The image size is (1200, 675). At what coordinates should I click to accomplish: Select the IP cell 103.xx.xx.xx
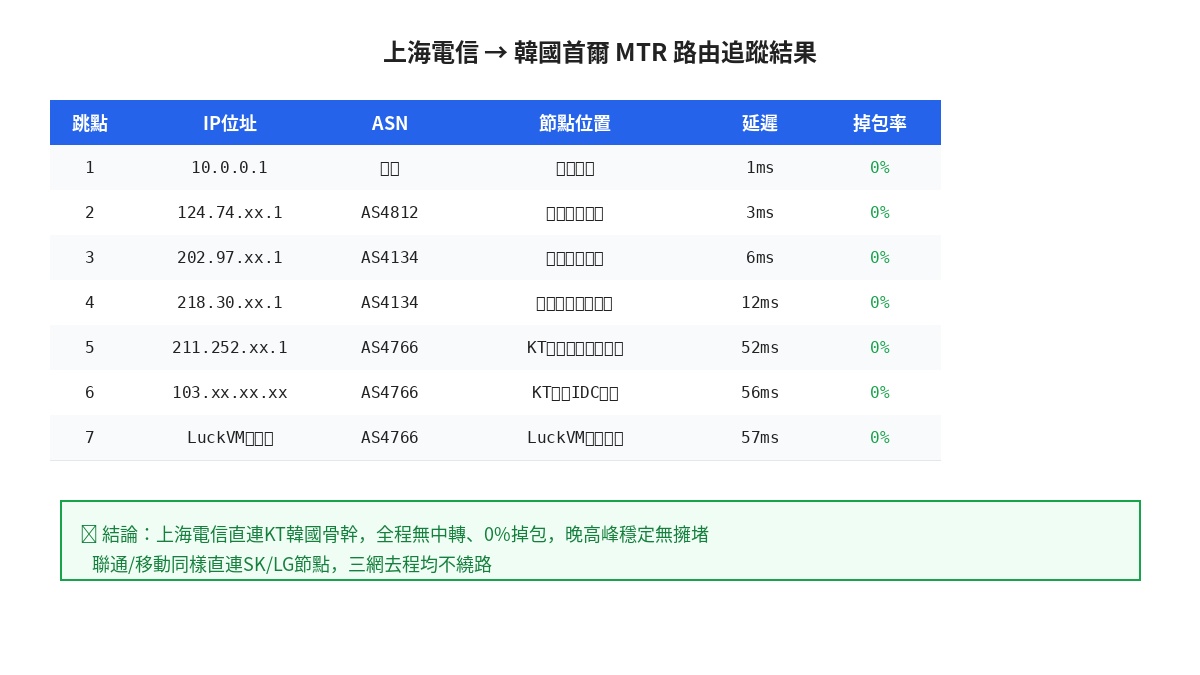(x=230, y=393)
